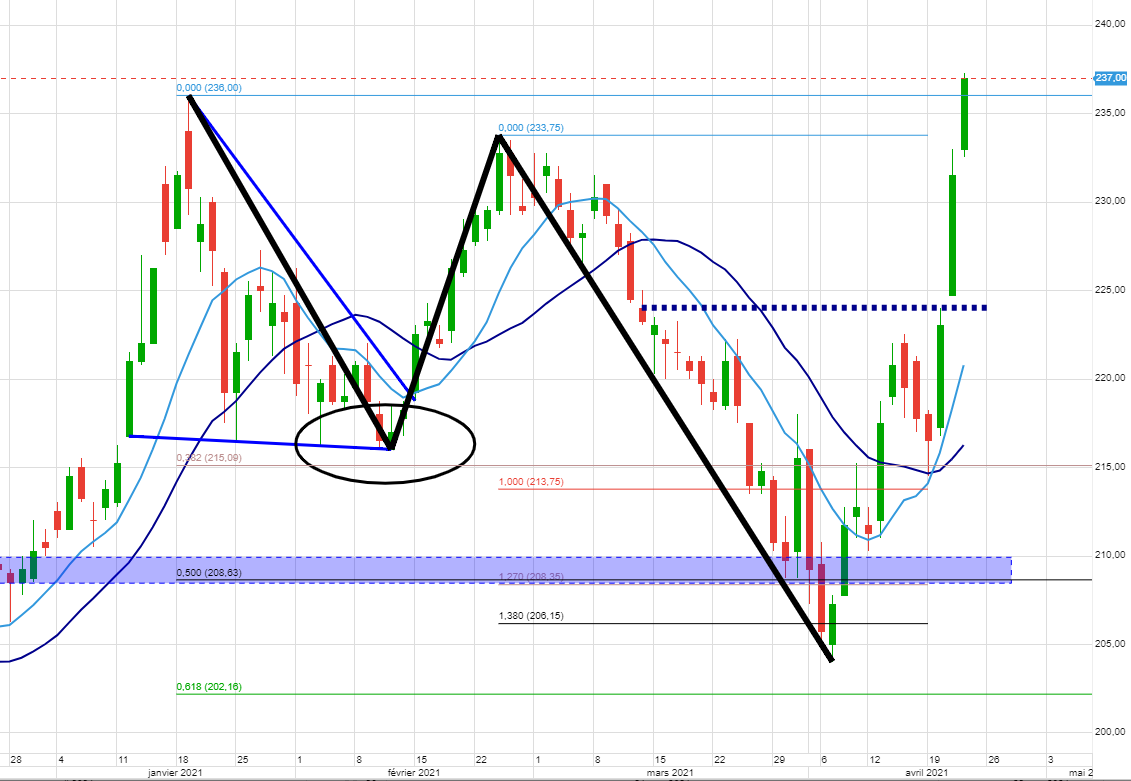Select the black ellipse drawing outline

(x=474, y=443)
